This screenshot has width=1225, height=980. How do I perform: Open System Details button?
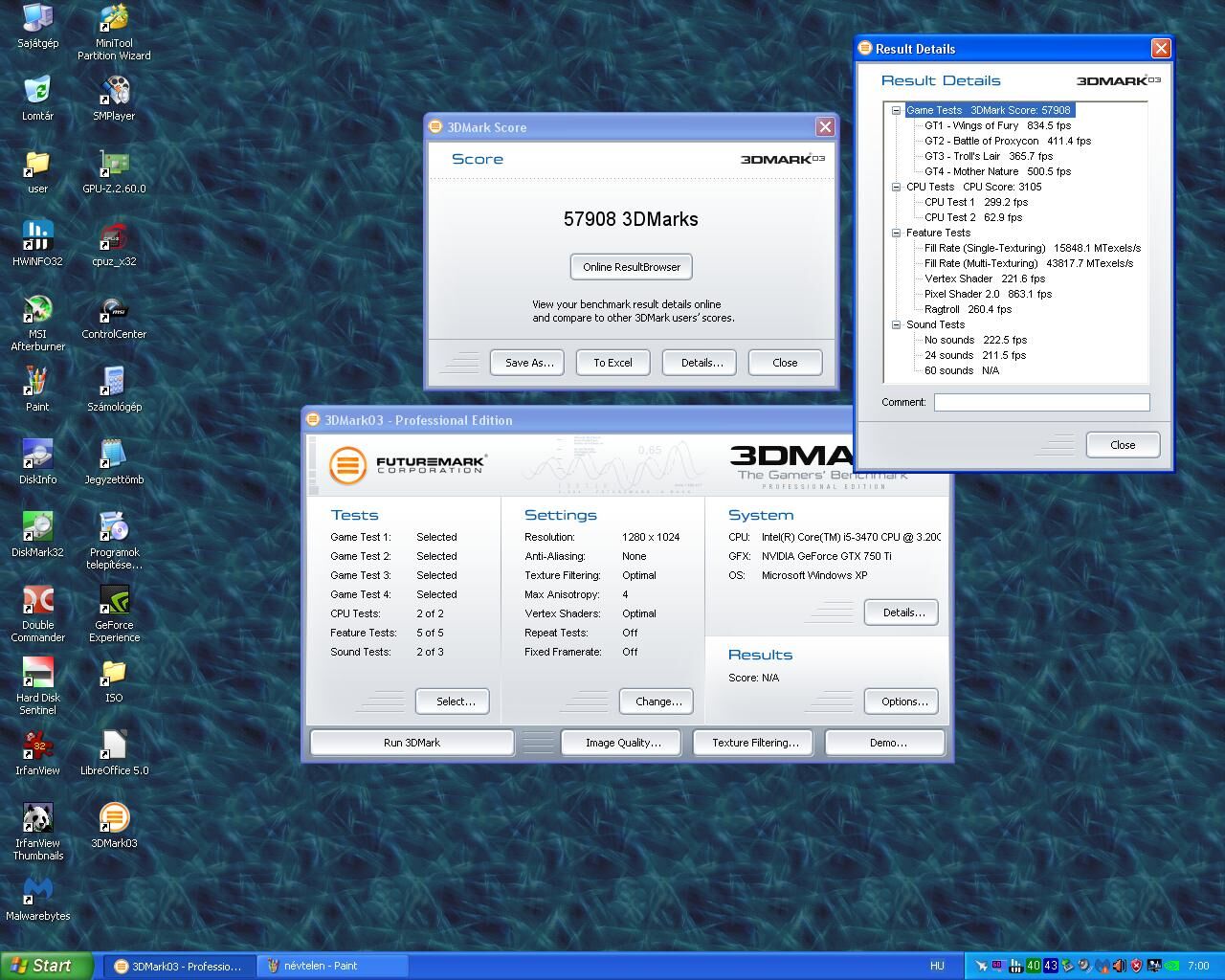pos(903,612)
